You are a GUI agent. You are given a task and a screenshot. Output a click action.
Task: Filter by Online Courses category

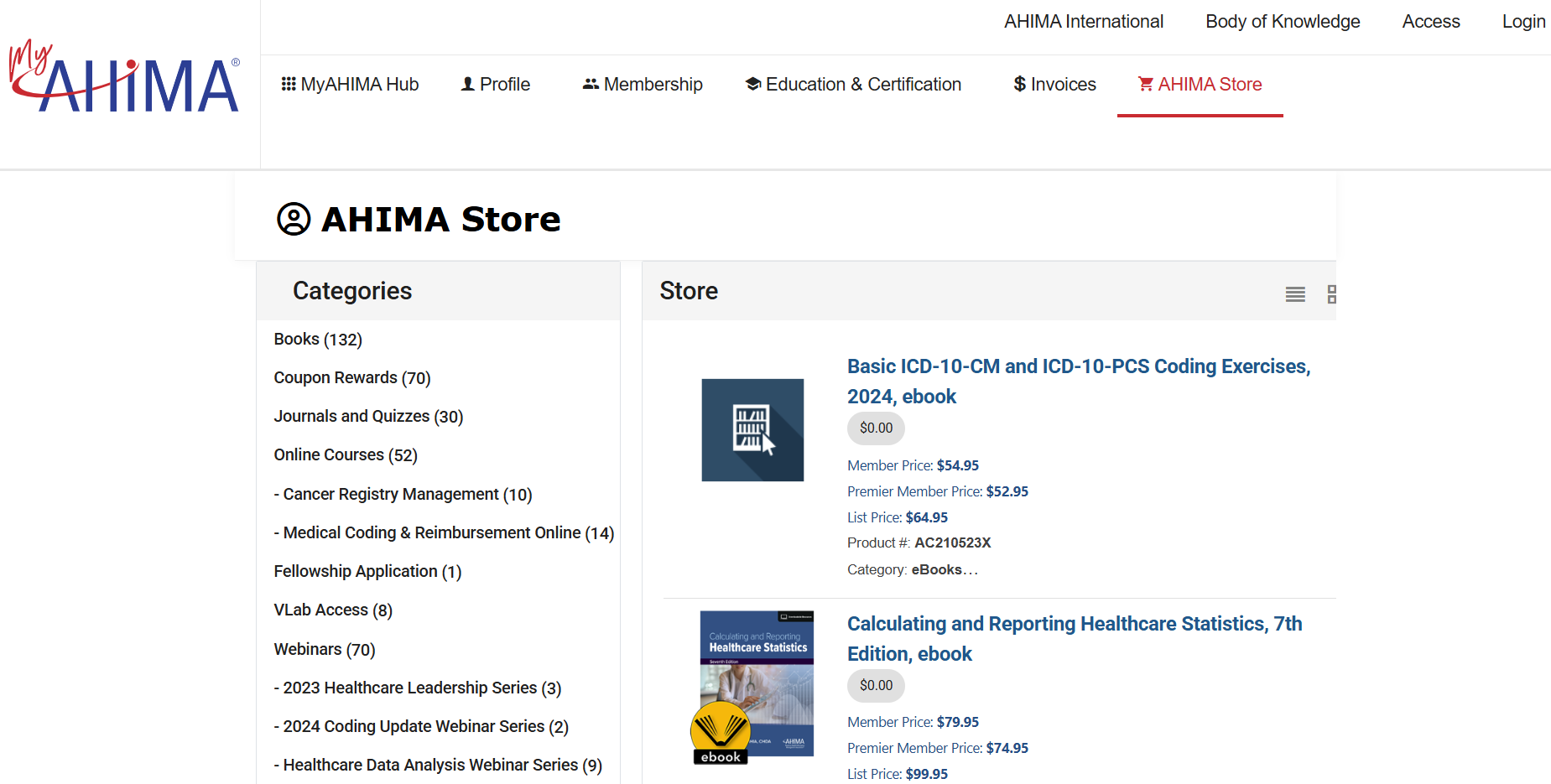(345, 455)
